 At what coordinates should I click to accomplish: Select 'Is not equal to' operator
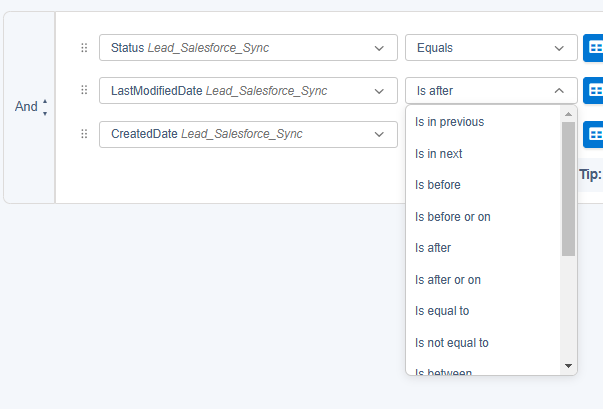tap(451, 343)
